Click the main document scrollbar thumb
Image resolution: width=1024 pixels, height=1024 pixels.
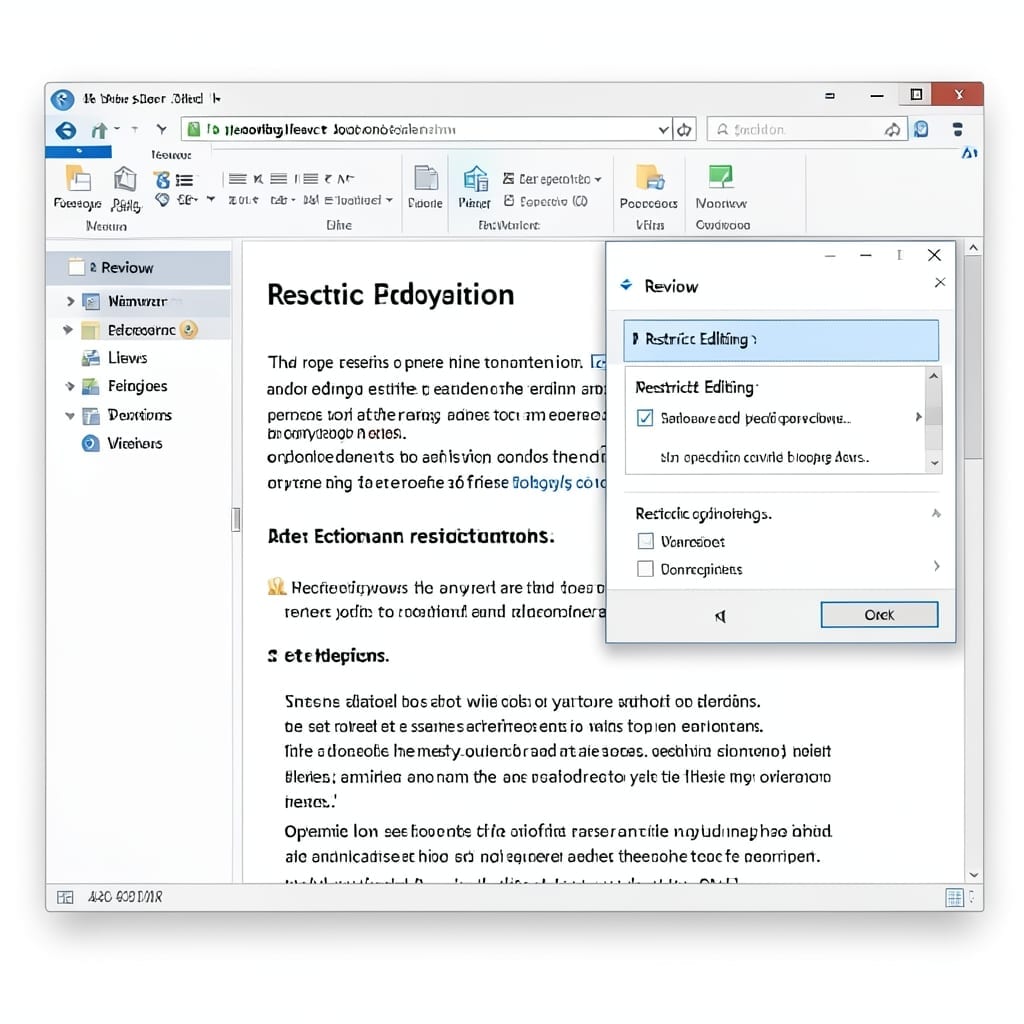973,358
